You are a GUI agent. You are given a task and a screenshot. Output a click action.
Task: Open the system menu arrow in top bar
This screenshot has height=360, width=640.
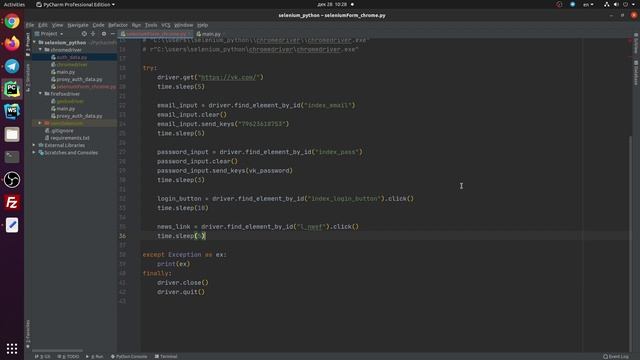633,4
